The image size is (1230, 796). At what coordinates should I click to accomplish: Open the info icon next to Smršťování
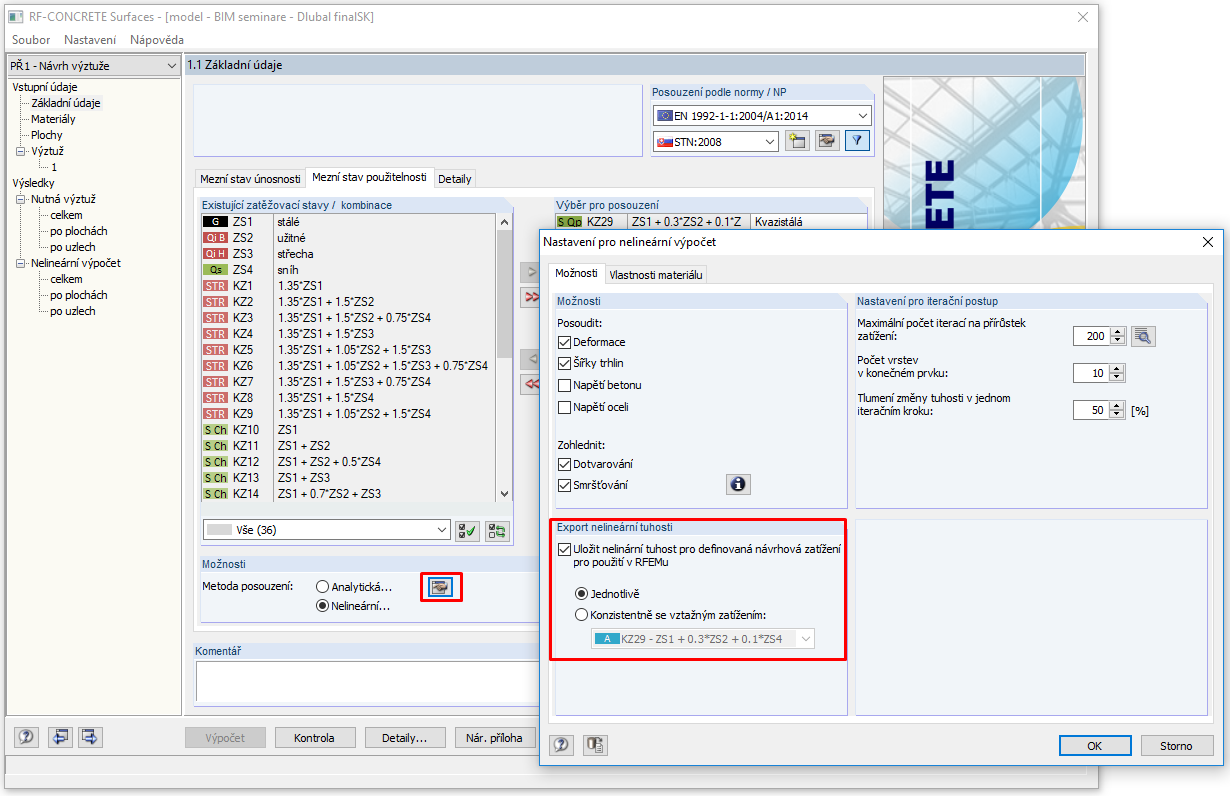(x=738, y=485)
